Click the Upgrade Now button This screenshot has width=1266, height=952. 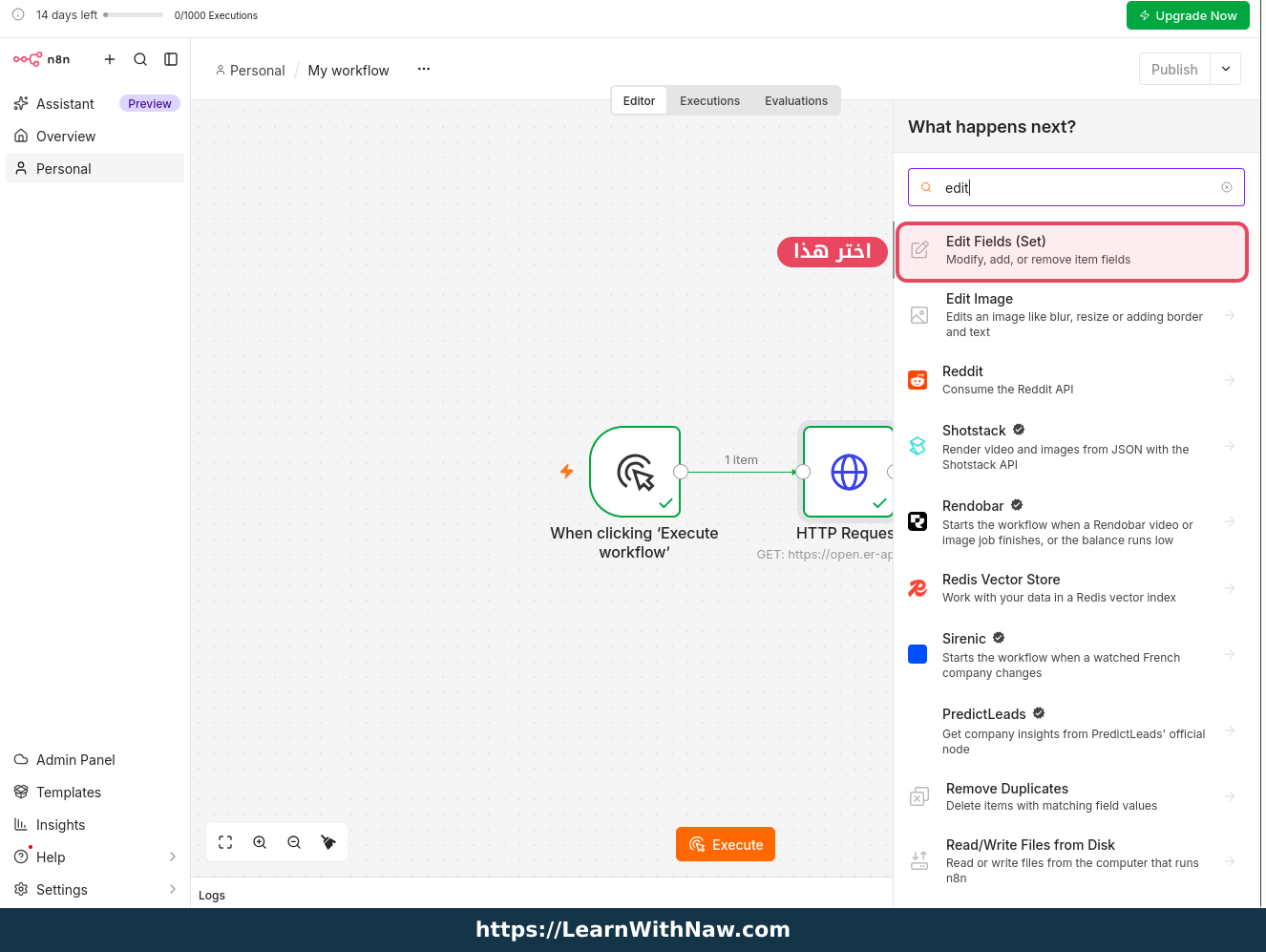click(1188, 15)
